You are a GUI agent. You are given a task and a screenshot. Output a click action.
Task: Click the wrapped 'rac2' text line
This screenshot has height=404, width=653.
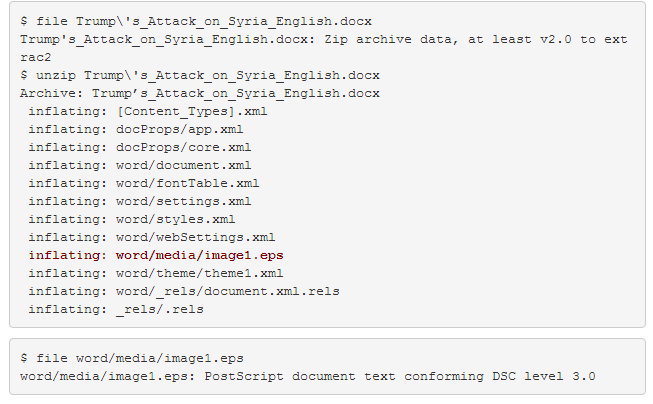click(x=36, y=57)
